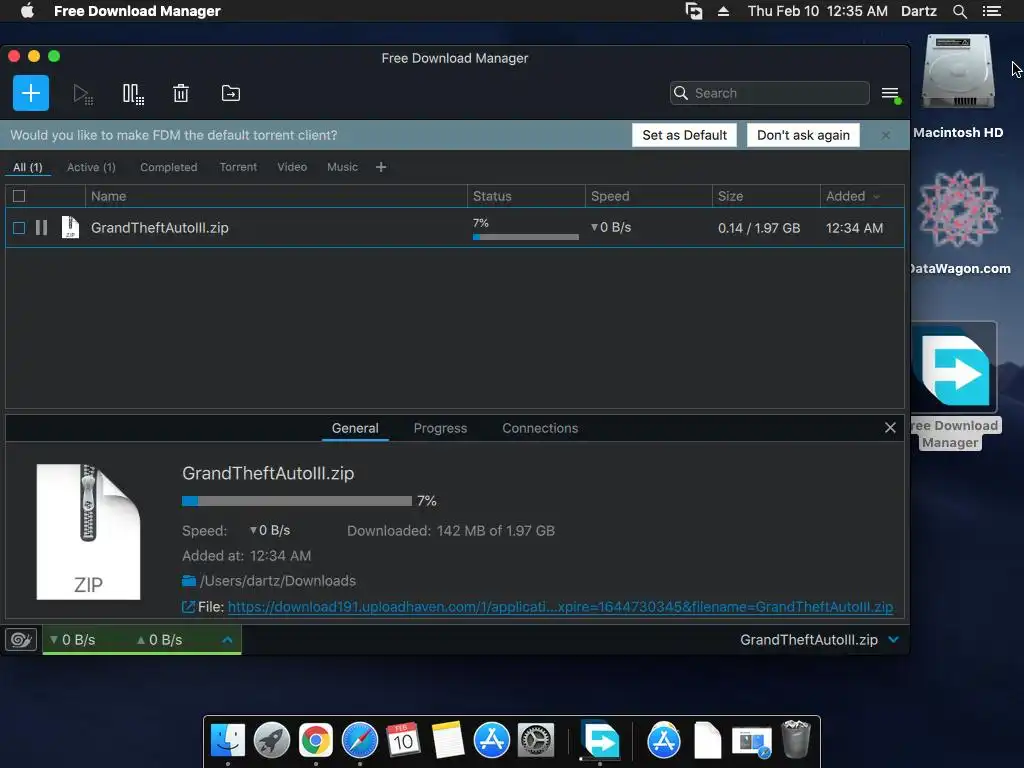1024x768 pixels.
Task: Open the Apple menu
Action: point(27,11)
